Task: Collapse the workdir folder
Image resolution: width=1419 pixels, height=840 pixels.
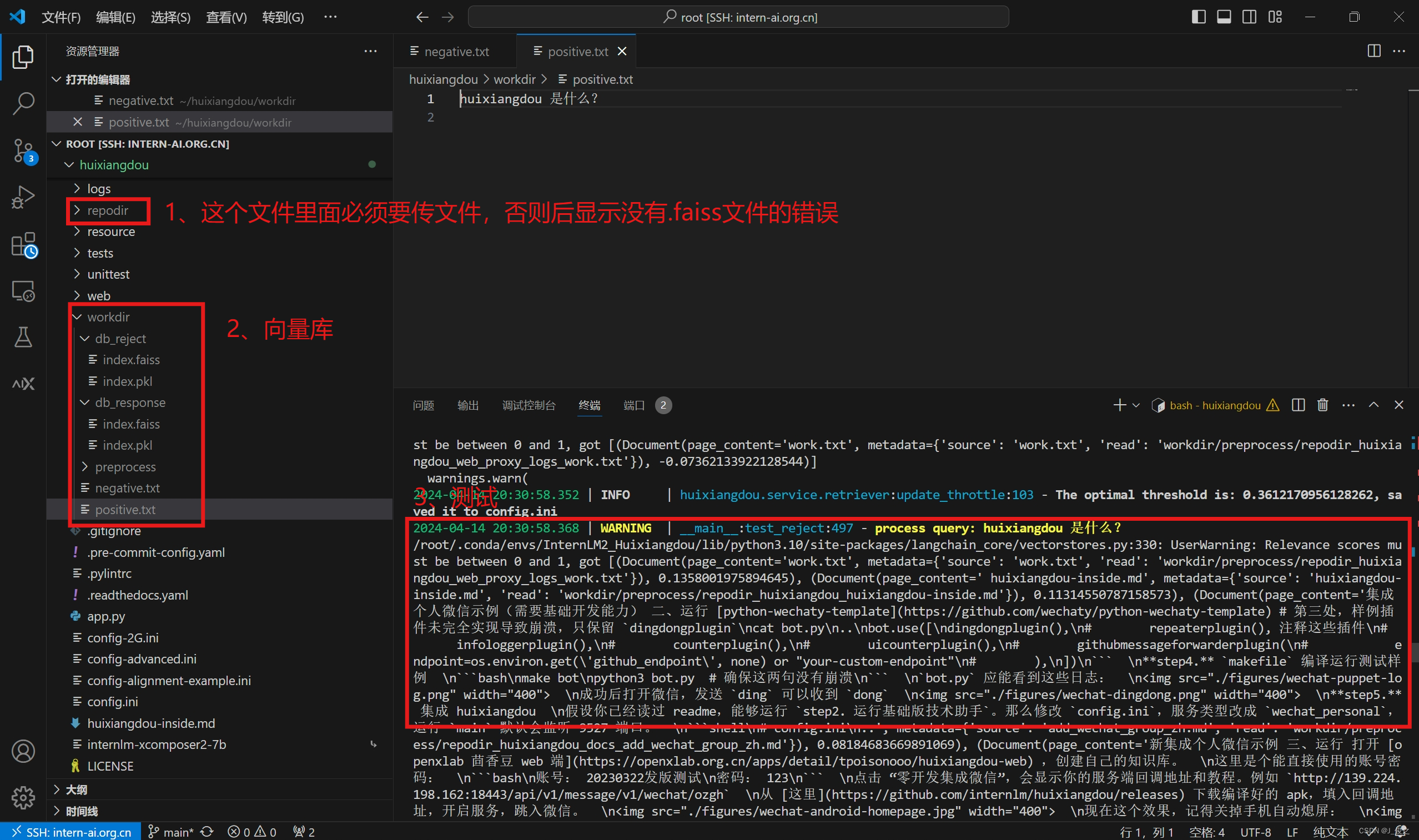Action: click(x=220, y=317)
